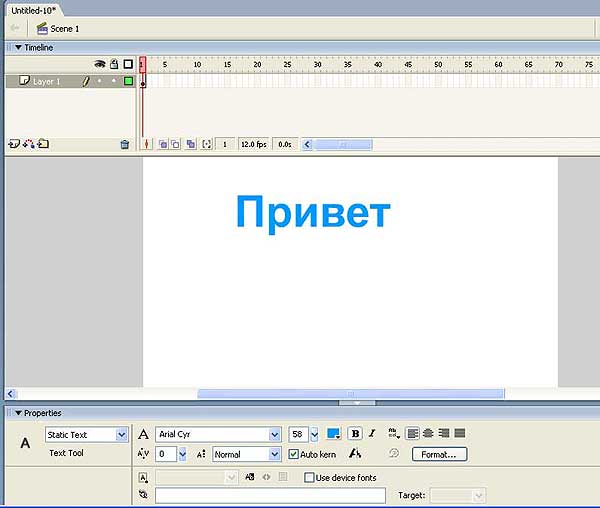Toggle outline view for all layers
Viewport: 600px width, 508px height.
coord(128,64)
